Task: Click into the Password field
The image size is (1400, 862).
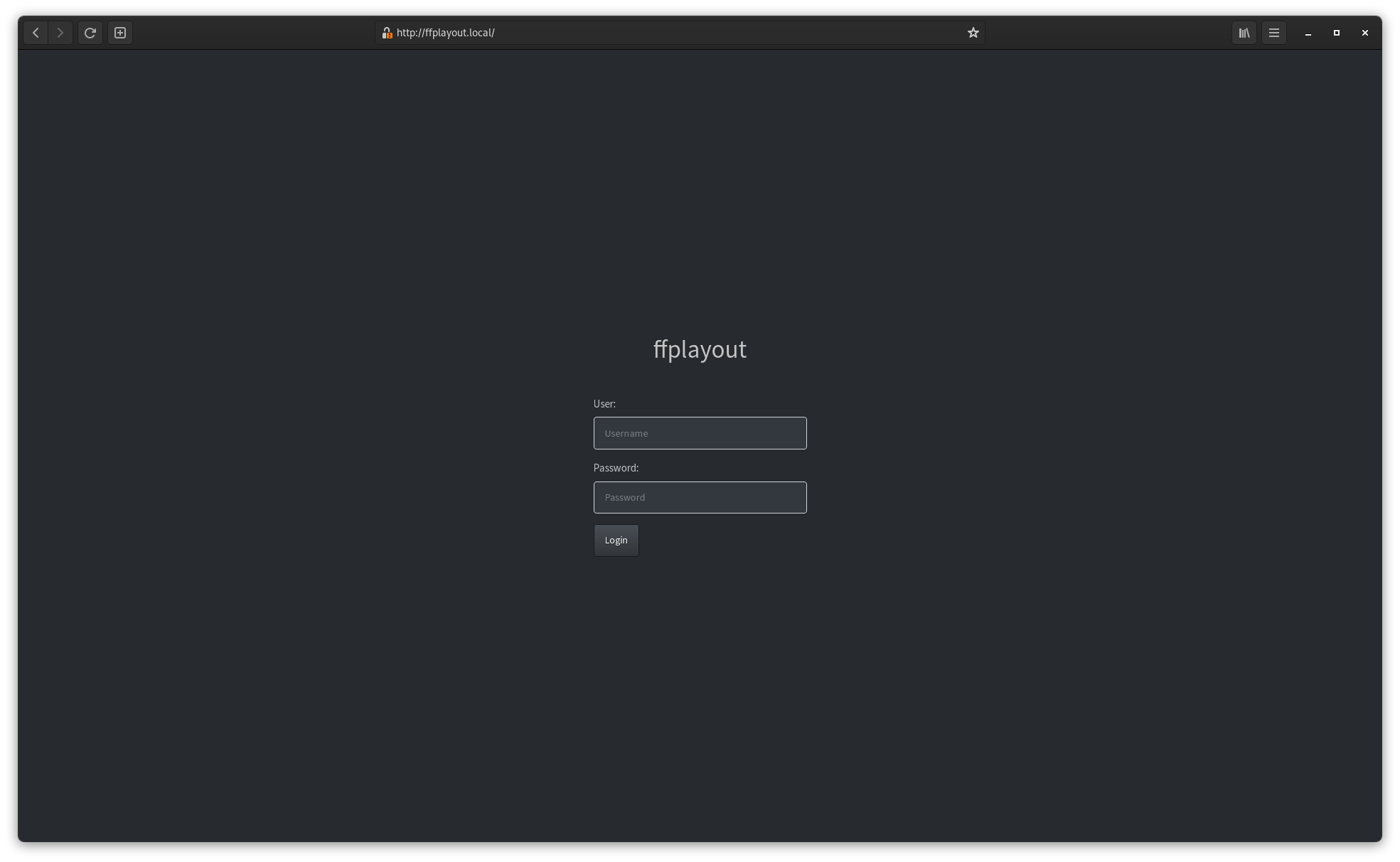Action: pyautogui.click(x=700, y=497)
